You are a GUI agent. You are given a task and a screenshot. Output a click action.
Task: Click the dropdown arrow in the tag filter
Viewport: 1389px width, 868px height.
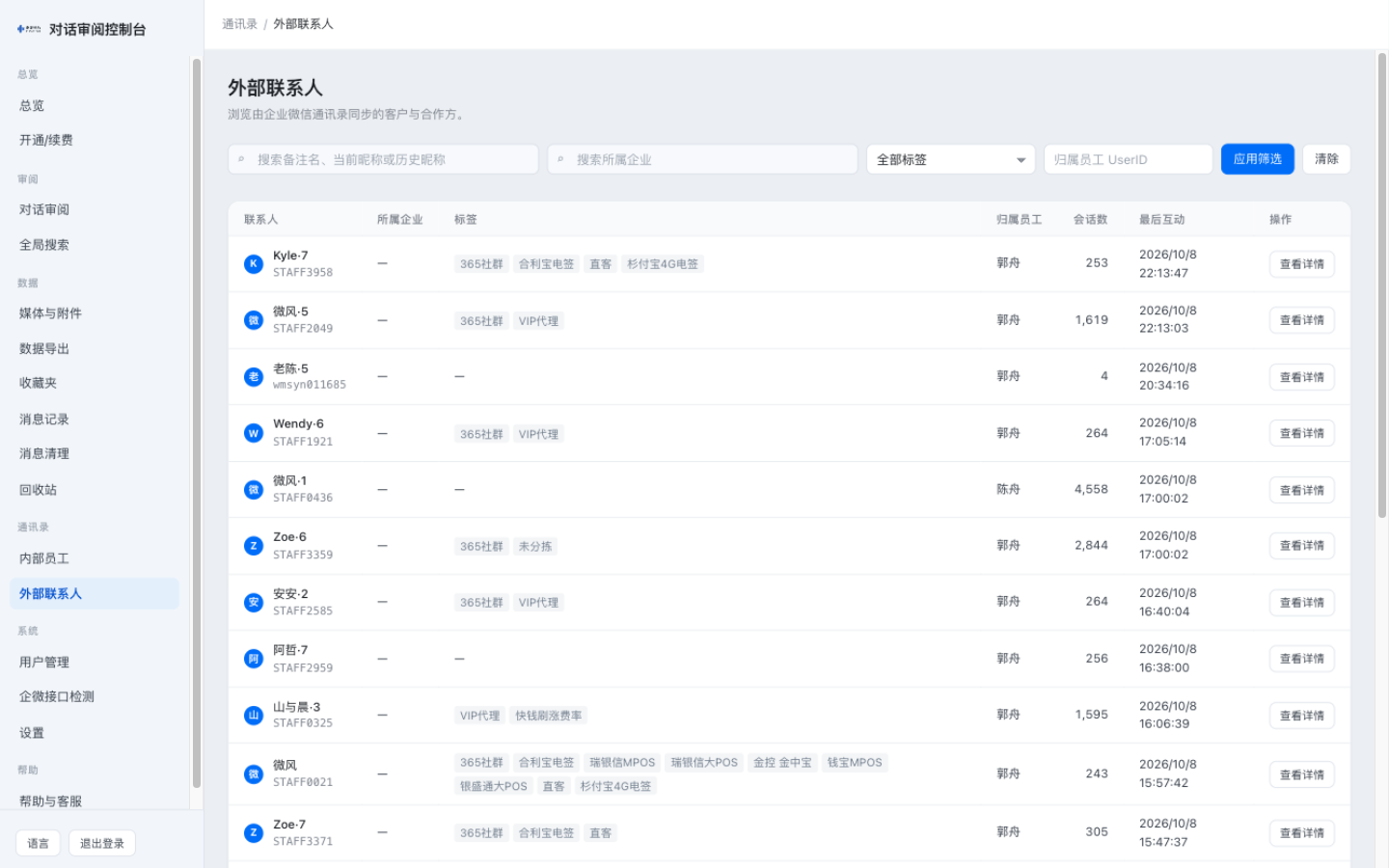1021,160
